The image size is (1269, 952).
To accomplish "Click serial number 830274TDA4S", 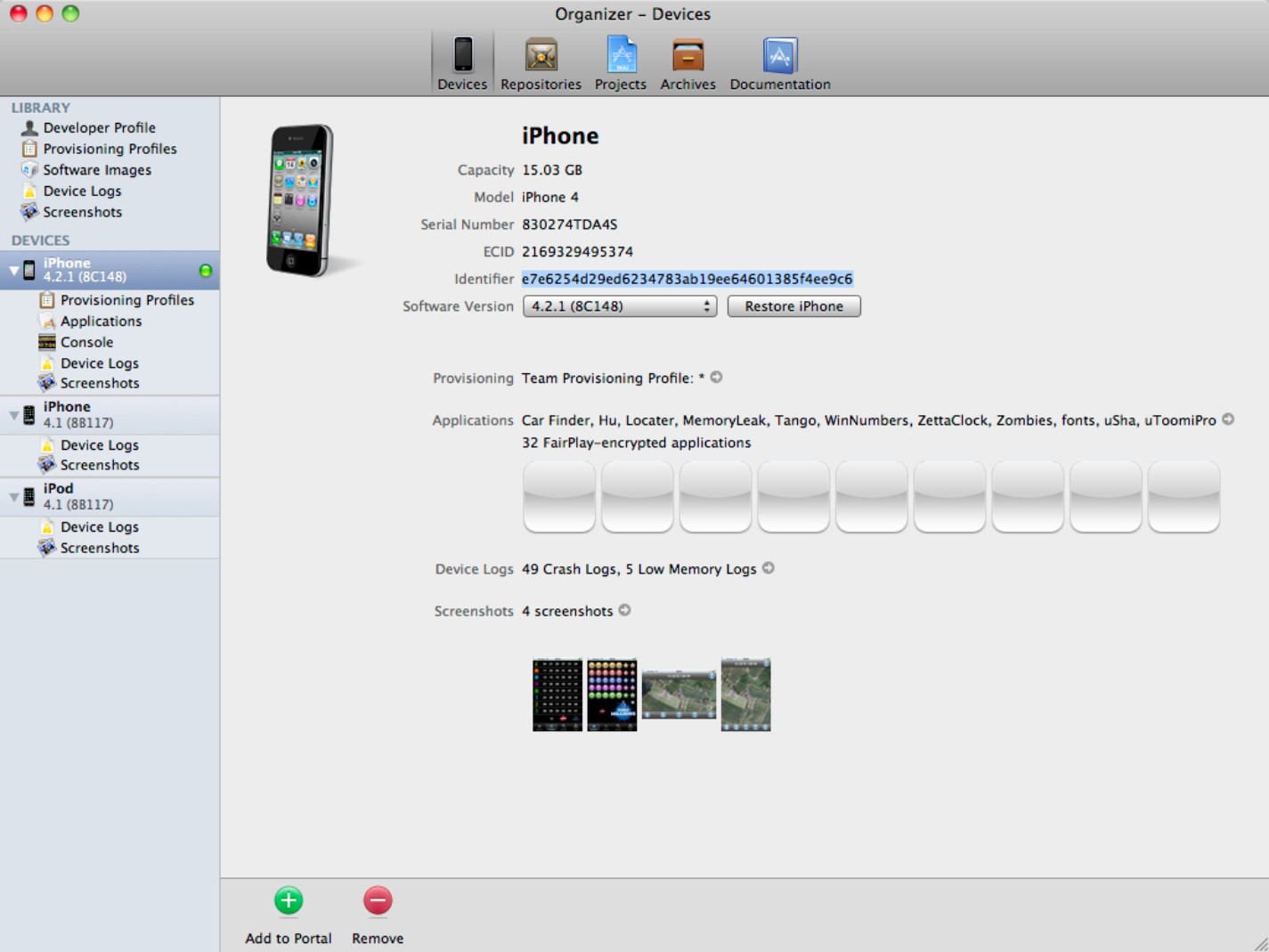I will click(x=569, y=224).
